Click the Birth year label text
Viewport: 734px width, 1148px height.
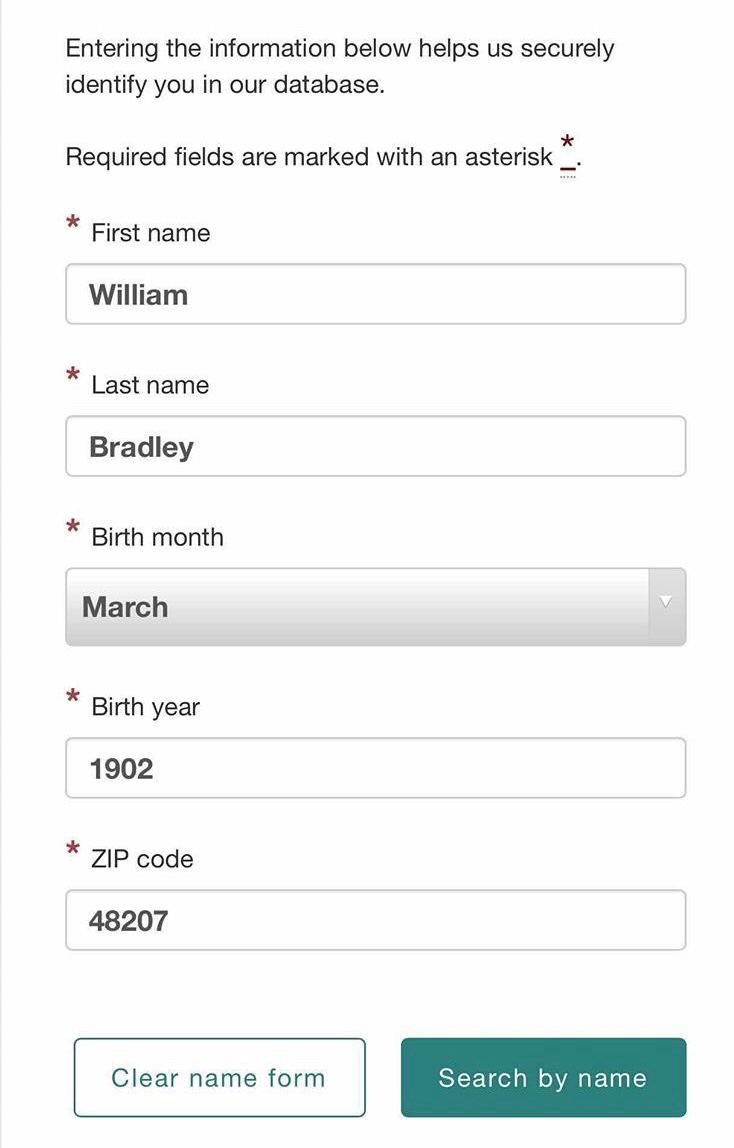click(x=145, y=707)
